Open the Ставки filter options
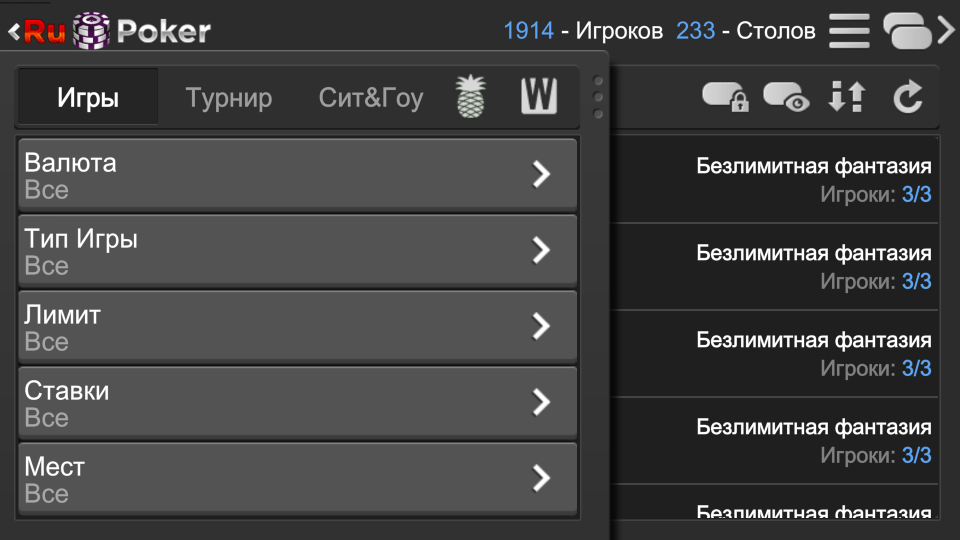This screenshot has width=960, height=540. (x=298, y=402)
